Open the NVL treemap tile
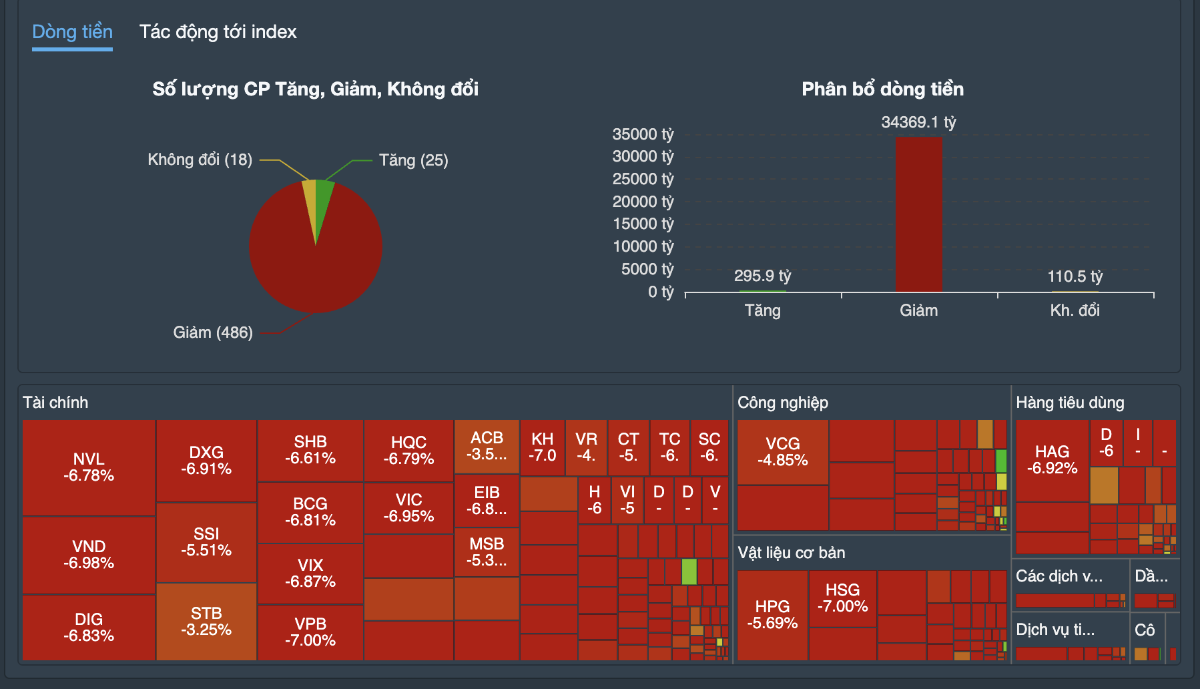The width and height of the screenshot is (1200, 689). [x=88, y=467]
